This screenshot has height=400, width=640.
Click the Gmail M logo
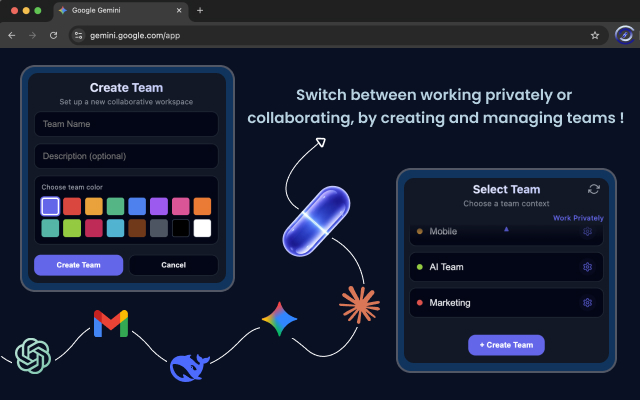[x=111, y=324]
